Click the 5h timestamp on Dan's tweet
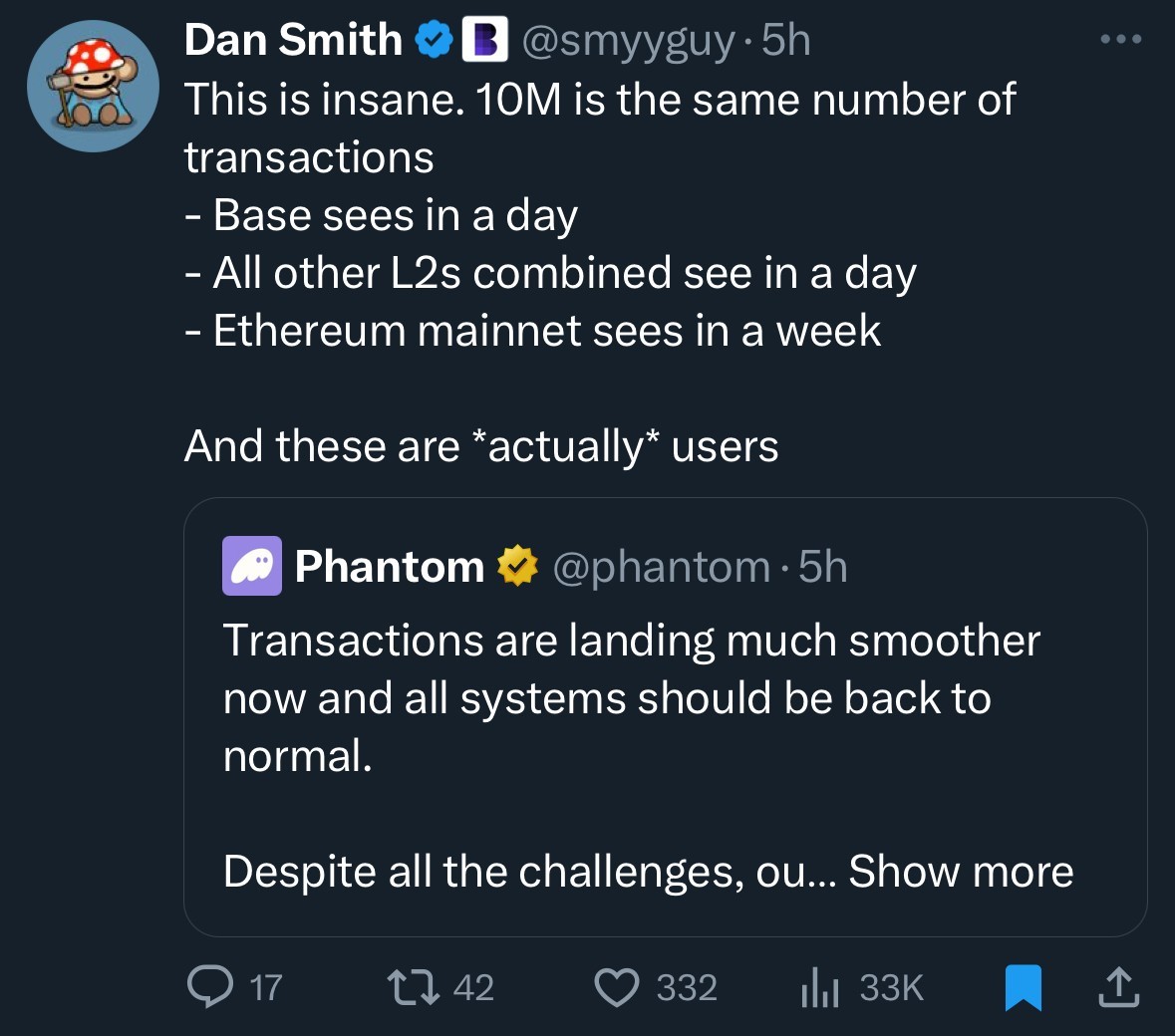 (786, 40)
